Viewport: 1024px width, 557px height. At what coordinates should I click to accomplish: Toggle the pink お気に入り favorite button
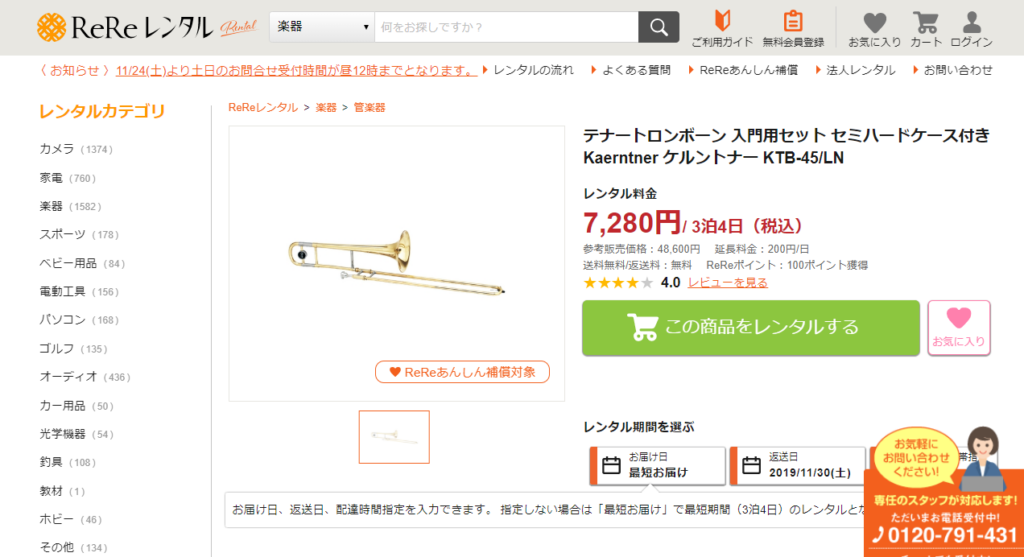coord(959,328)
